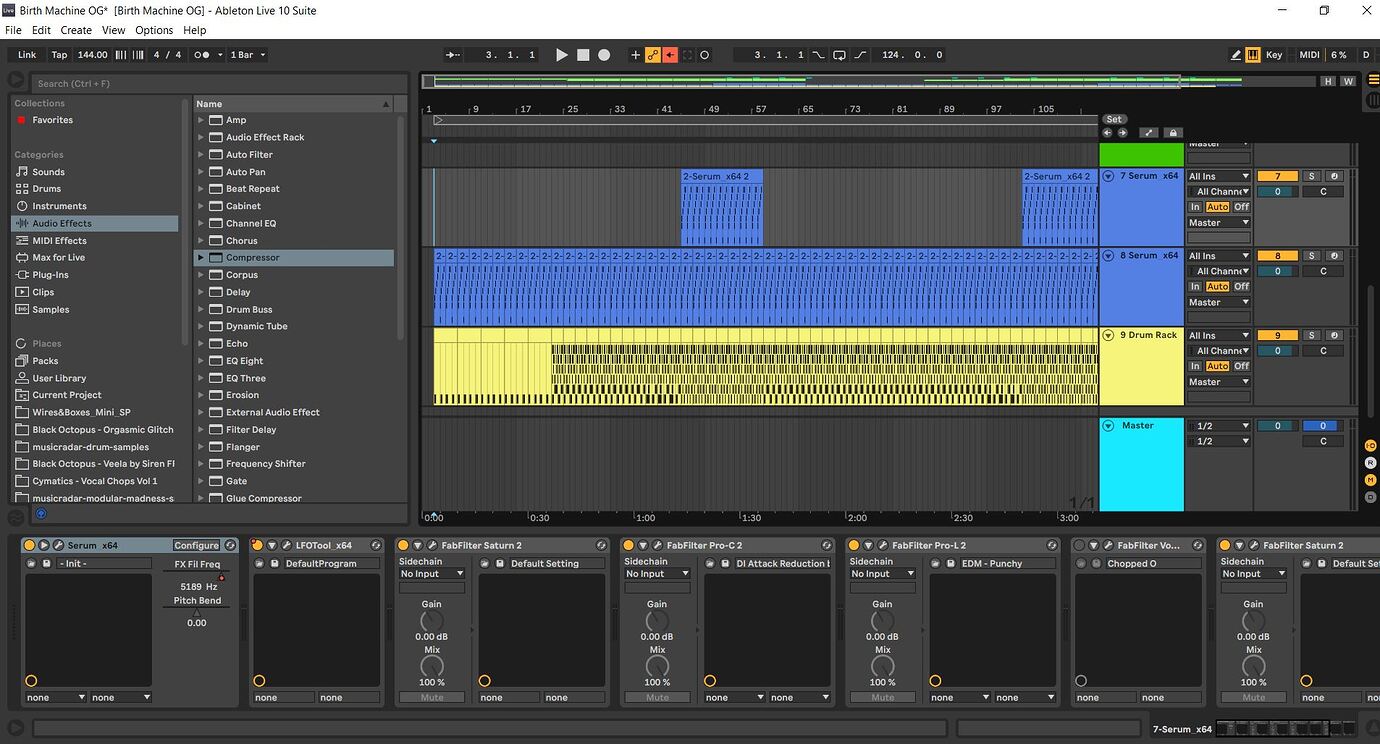The image size is (1380, 744).
Task: Click the W optimize width button
Action: [x=1348, y=81]
